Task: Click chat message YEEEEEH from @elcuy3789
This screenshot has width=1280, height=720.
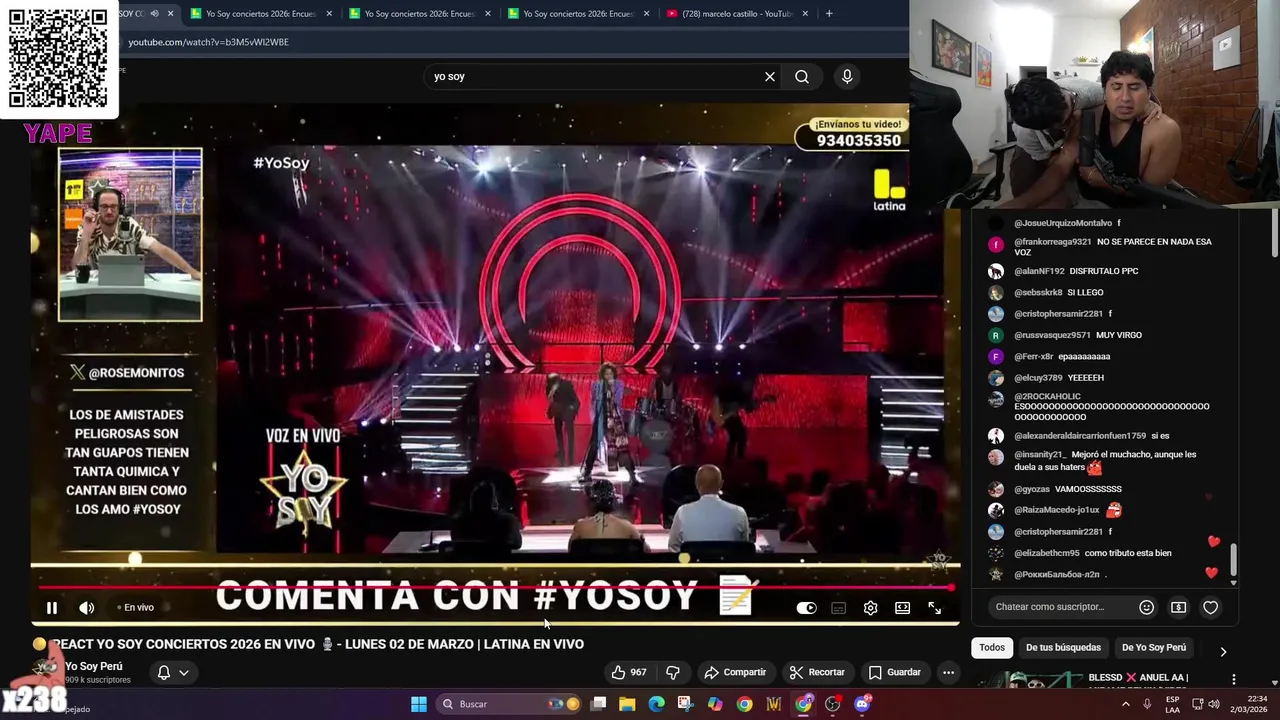Action: point(1086,378)
